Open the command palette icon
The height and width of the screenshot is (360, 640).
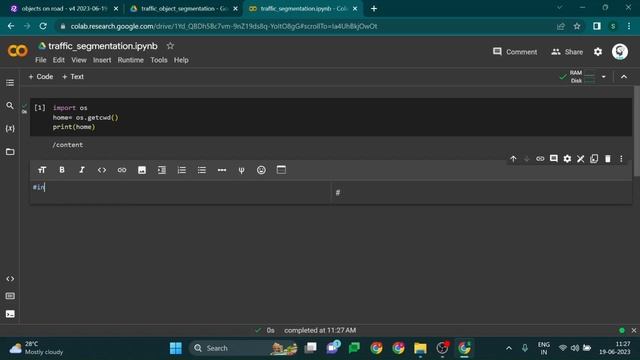[10, 296]
